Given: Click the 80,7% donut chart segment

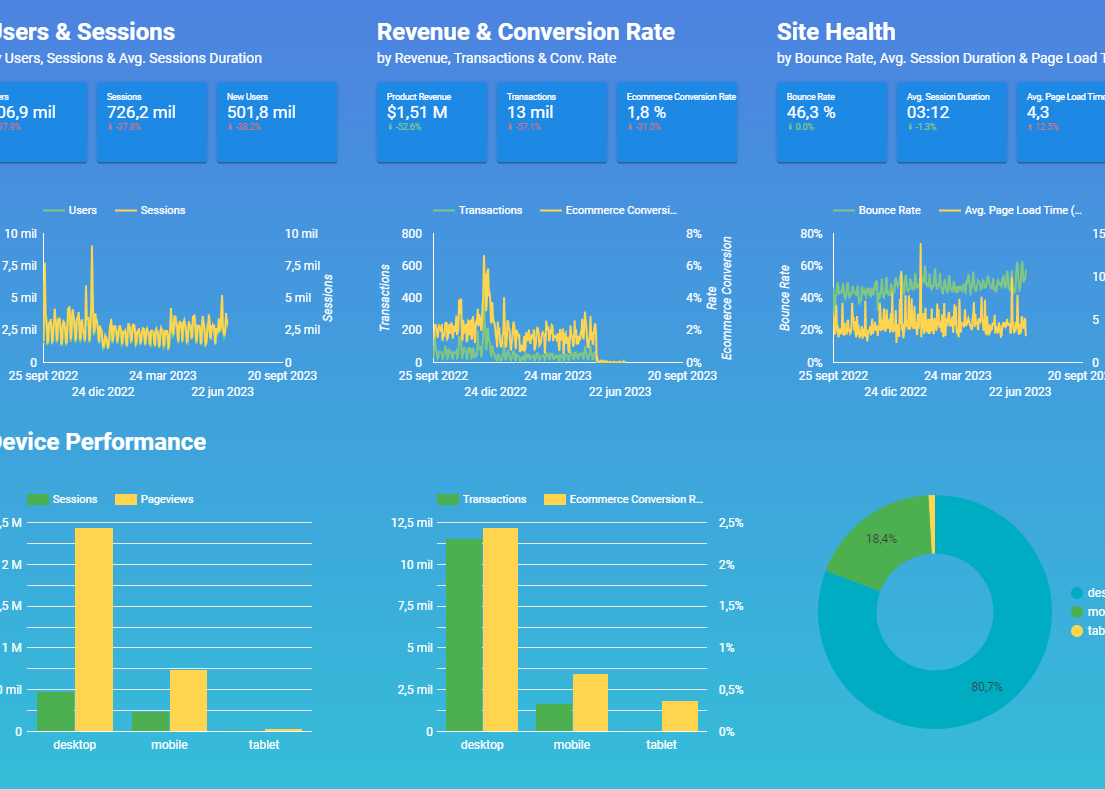Looking at the screenshot, I should pyautogui.click(x=987, y=687).
